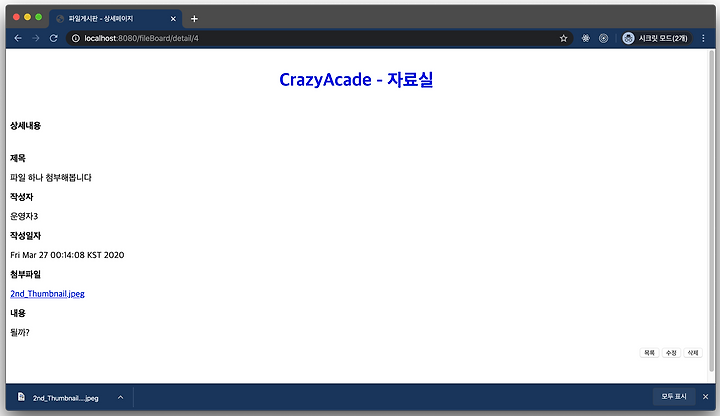Image resolution: width=720 pixels, height=416 pixels.
Task: Click the macOS yellow minimize window button
Action: 28,17
